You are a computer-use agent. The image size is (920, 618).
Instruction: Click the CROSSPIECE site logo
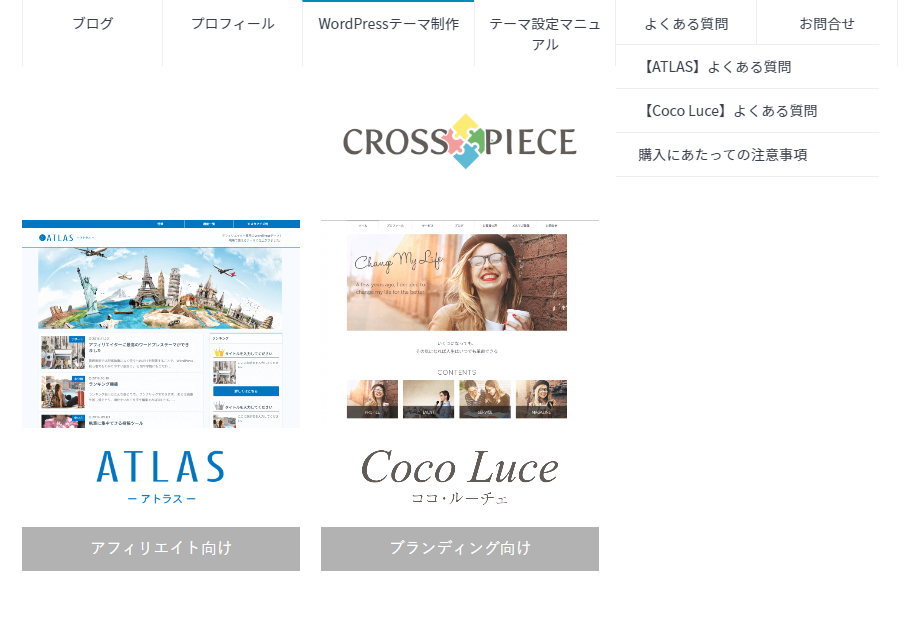point(459,141)
